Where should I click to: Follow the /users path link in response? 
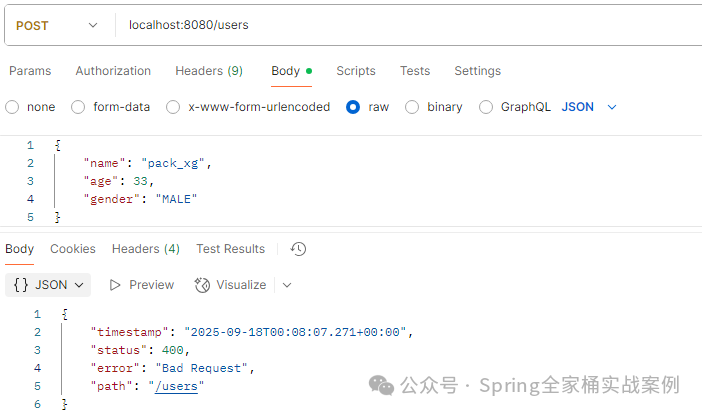pyautogui.click(x=176, y=386)
